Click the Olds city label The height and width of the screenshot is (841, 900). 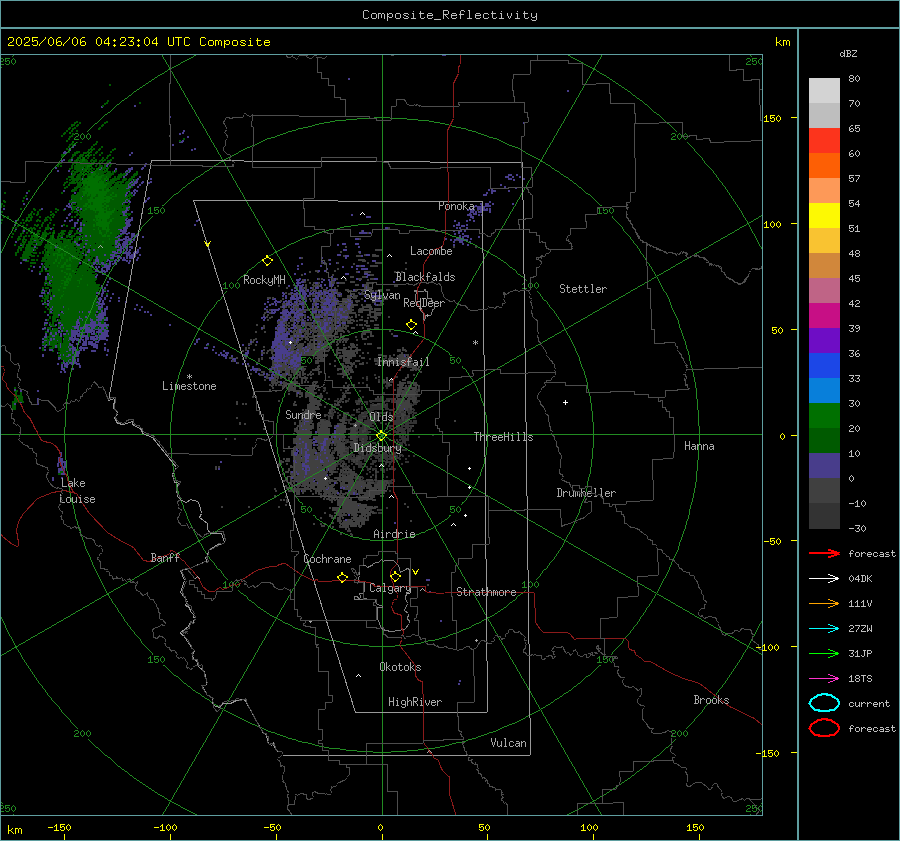[381, 417]
